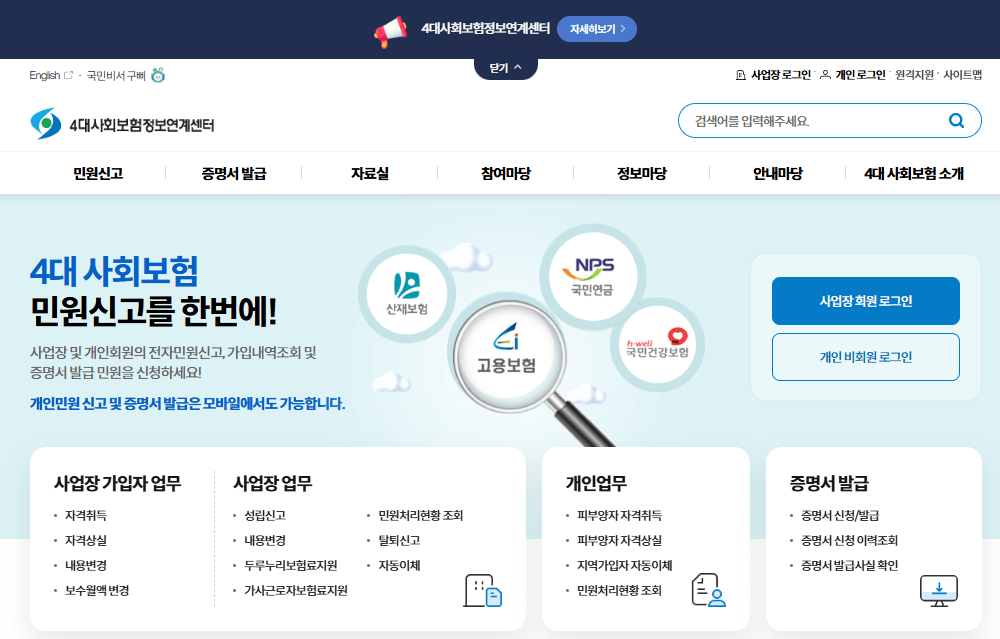1000x639 pixels.
Task: Open the 참여마당 menu
Action: click(506, 173)
